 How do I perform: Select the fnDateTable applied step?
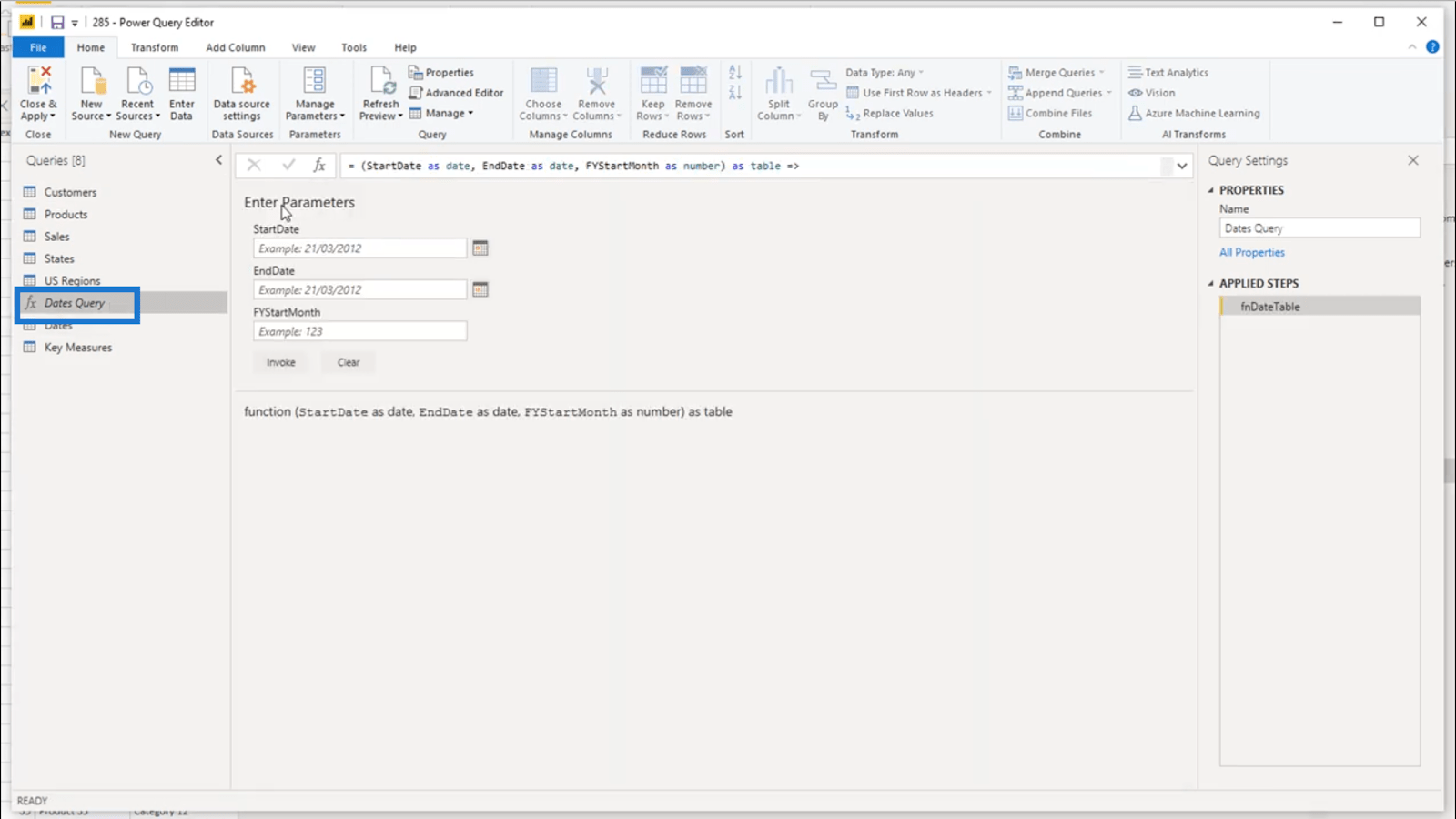pyautogui.click(x=1319, y=307)
